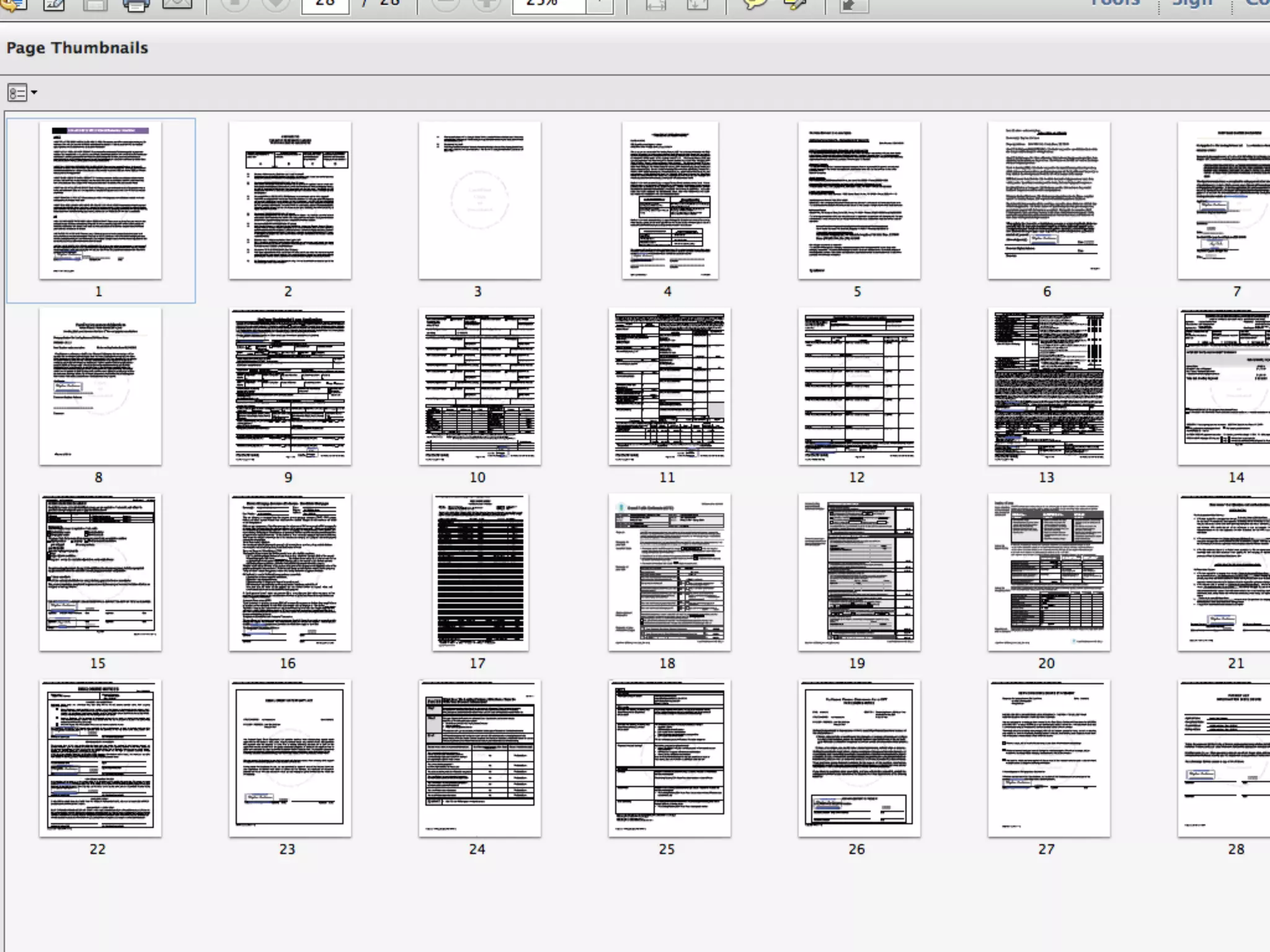The height and width of the screenshot is (952, 1270).
Task: Select page 1 thumbnail
Action: (x=100, y=200)
